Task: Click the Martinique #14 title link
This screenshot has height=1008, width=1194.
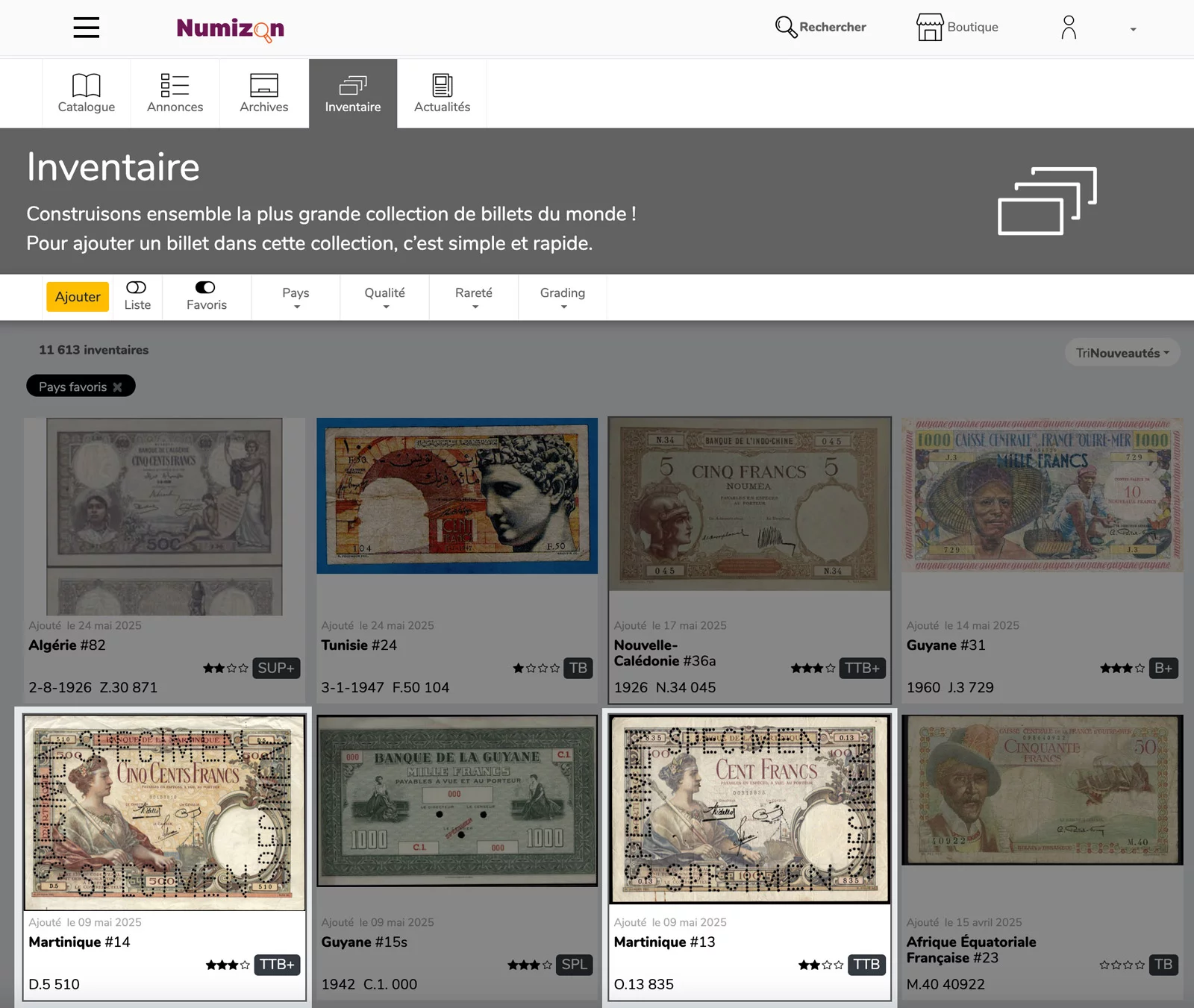Action: click(79, 942)
